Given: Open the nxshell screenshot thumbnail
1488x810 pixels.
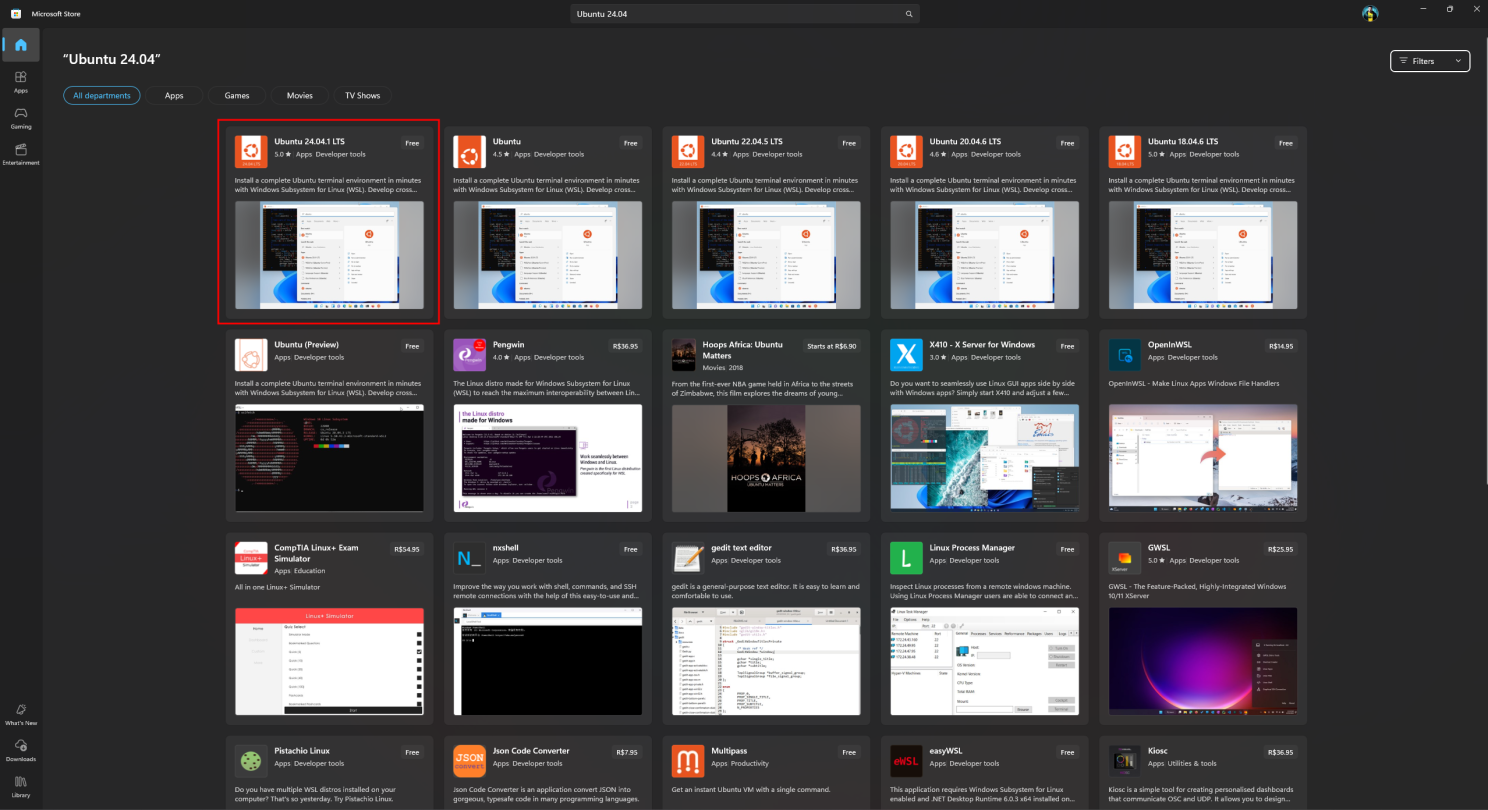Looking at the screenshot, I should click(x=548, y=662).
